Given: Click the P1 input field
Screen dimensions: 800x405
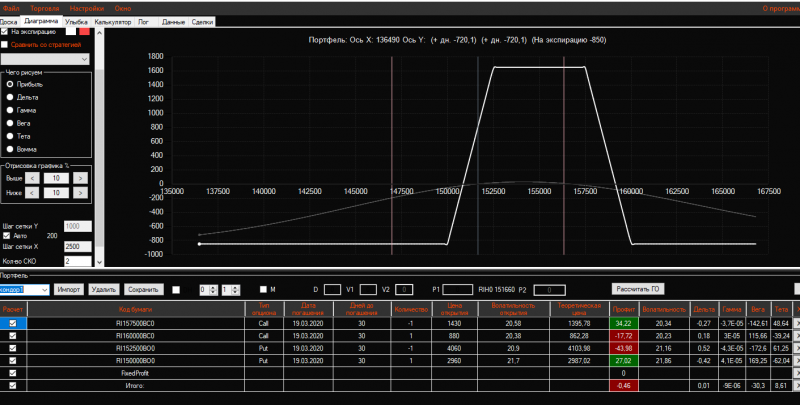Looking at the screenshot, I should pyautogui.click(x=457, y=290).
